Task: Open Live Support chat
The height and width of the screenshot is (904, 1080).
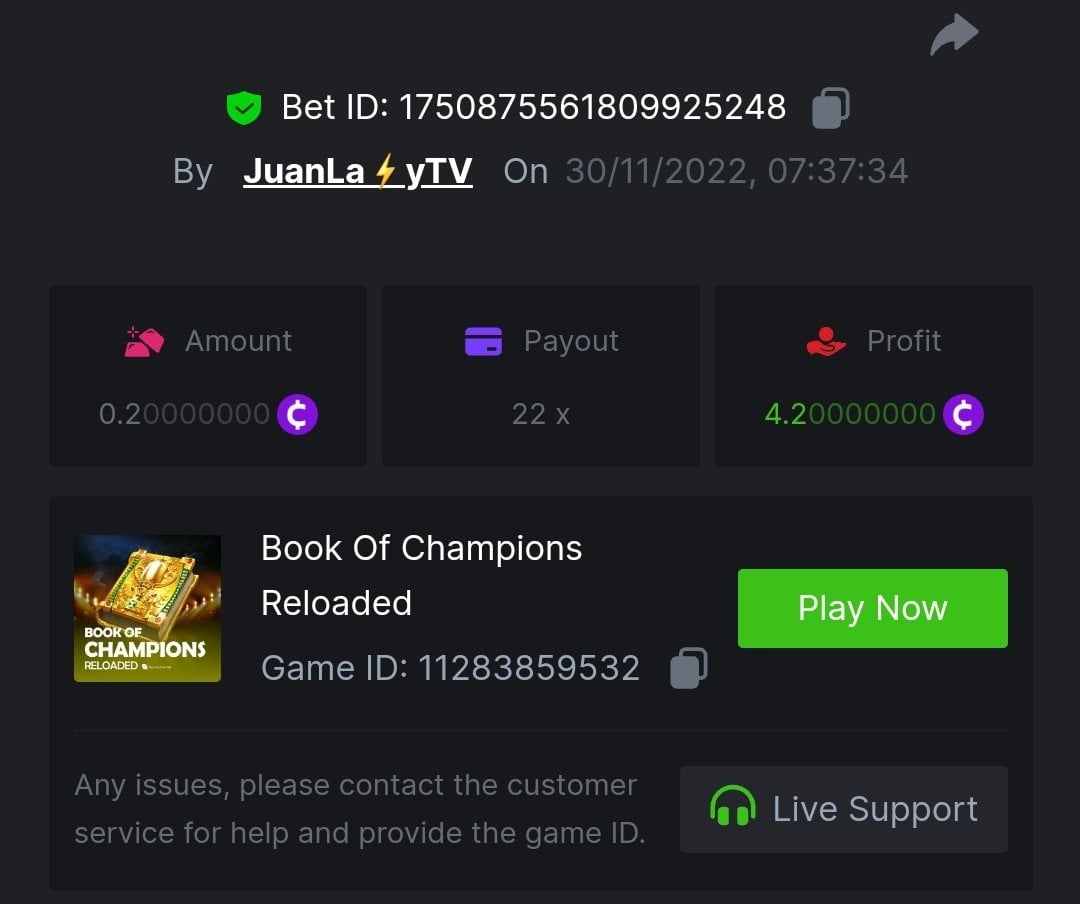Action: 844,809
